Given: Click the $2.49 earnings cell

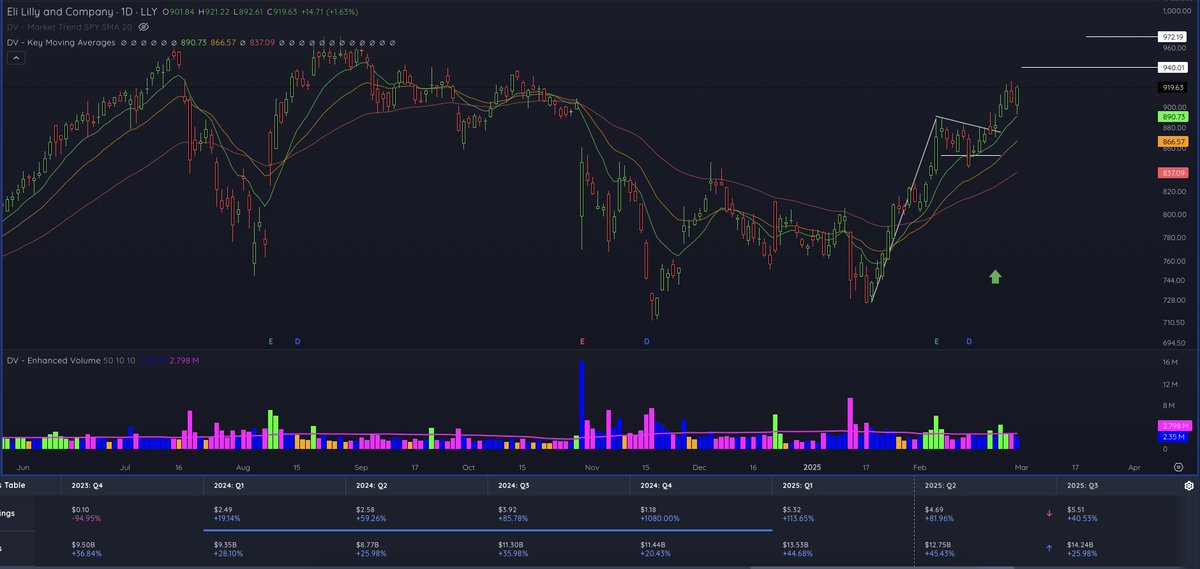Looking at the screenshot, I should tap(224, 509).
